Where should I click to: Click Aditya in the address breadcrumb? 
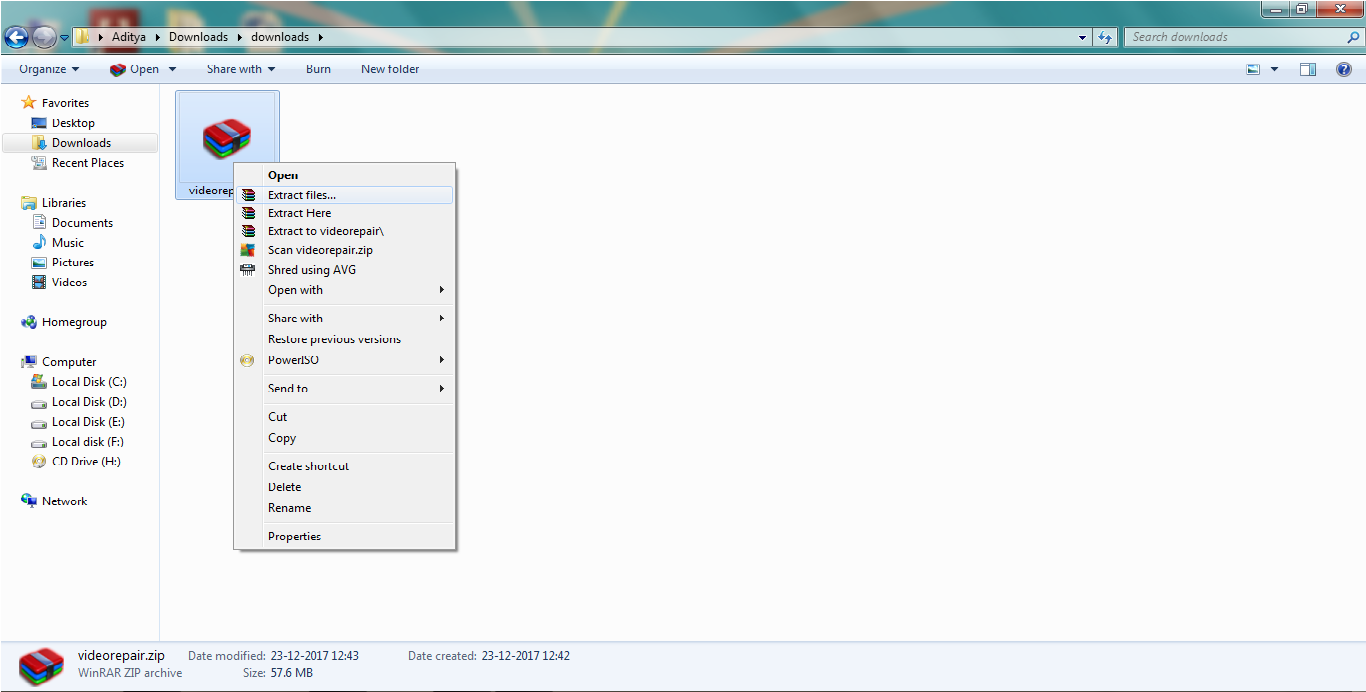(129, 37)
